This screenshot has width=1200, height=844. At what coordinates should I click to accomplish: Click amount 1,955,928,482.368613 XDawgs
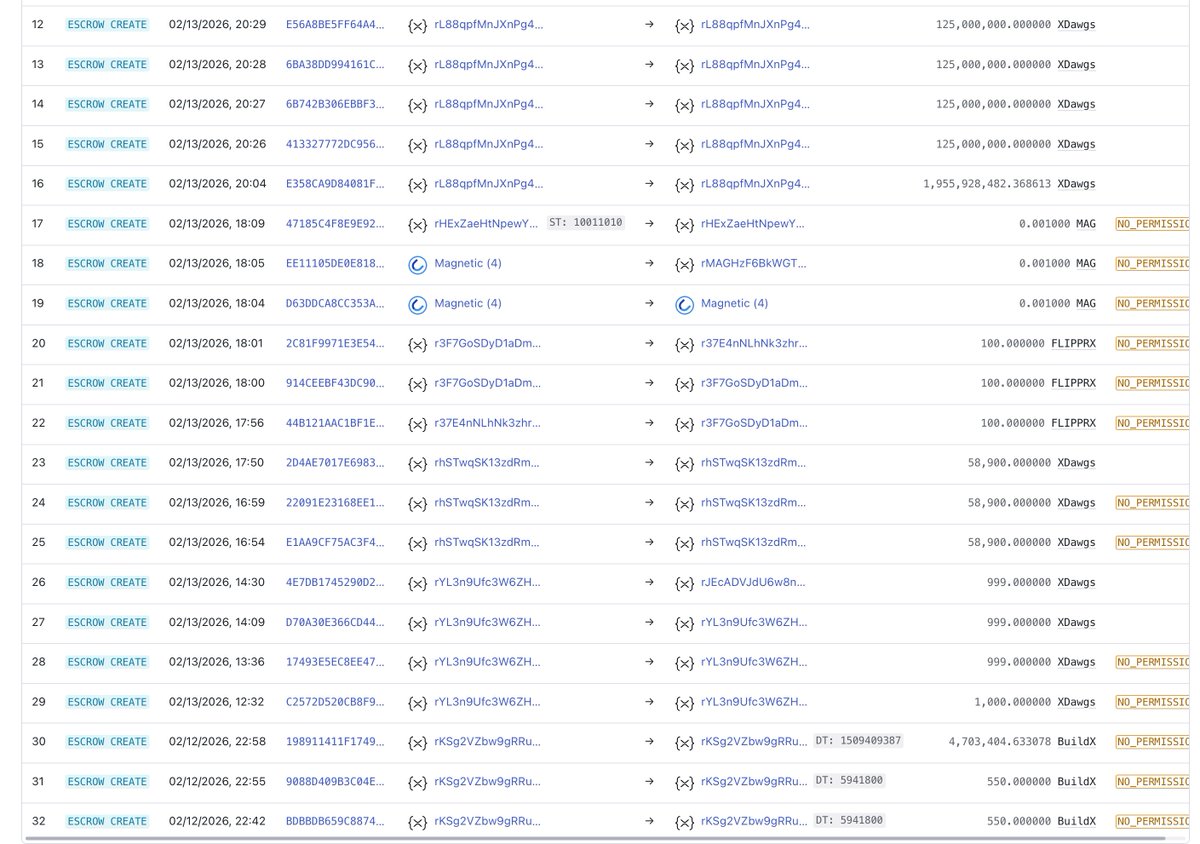(x=1010, y=184)
